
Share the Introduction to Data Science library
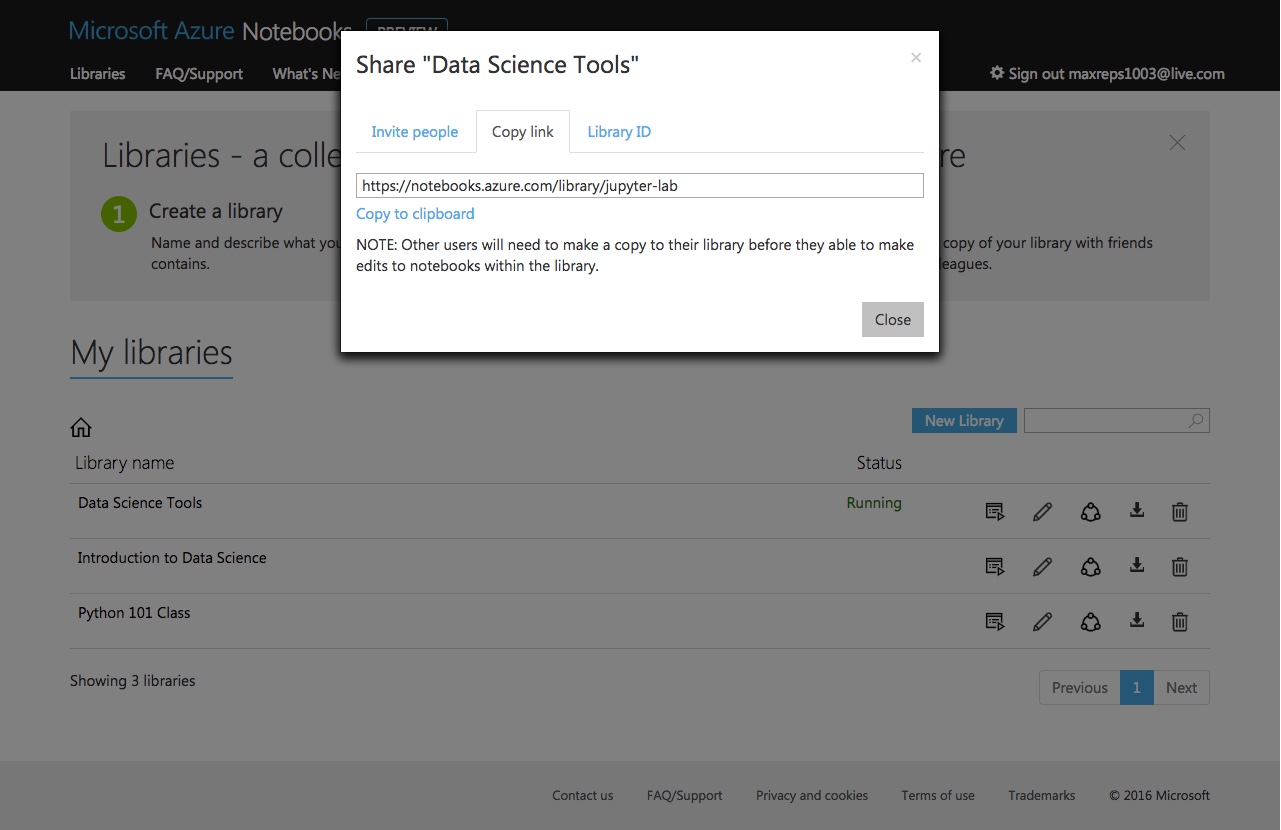click(1090, 567)
